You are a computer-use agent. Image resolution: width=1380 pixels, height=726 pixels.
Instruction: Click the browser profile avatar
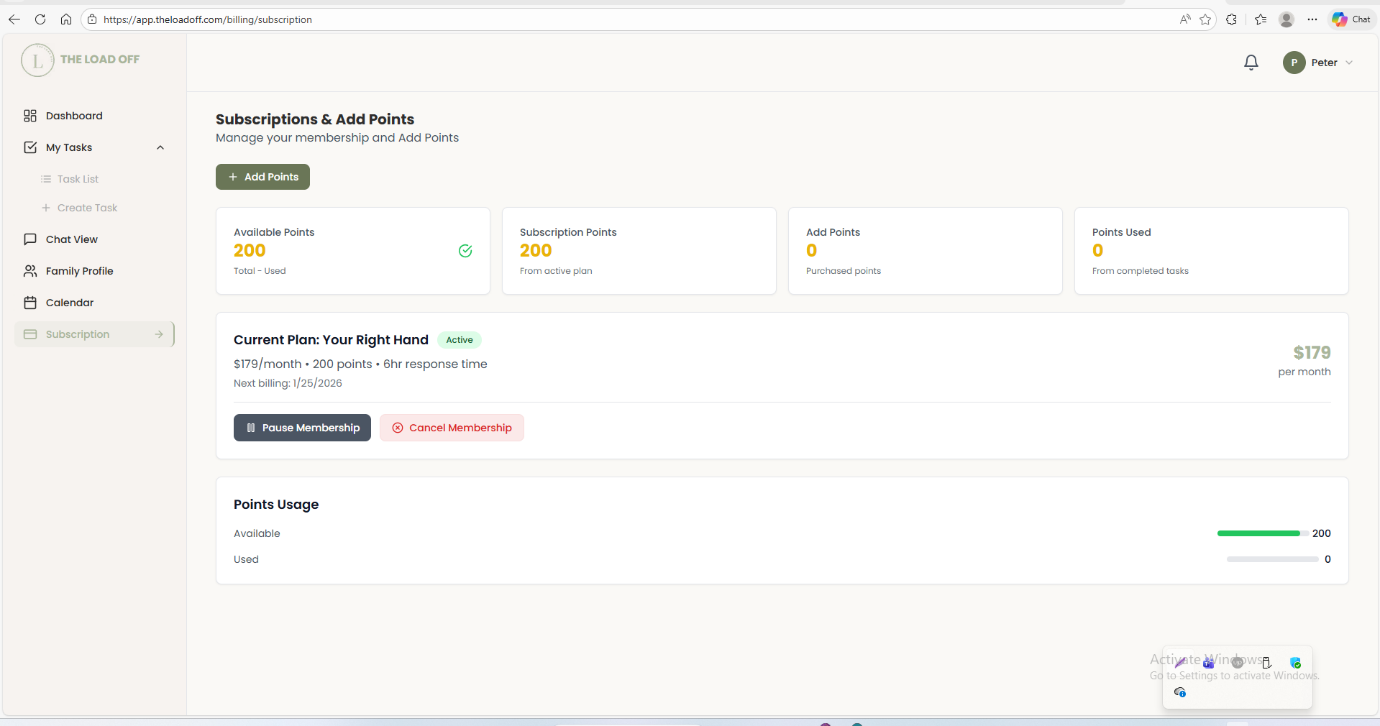point(1286,19)
